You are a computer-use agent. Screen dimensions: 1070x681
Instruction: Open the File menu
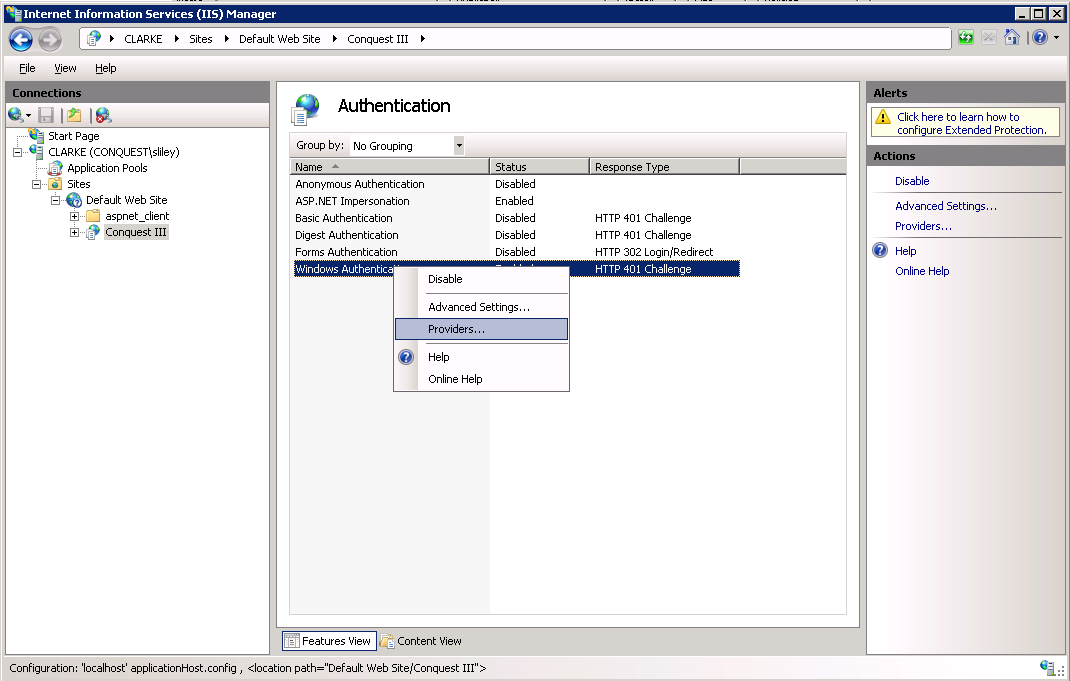tap(27, 68)
